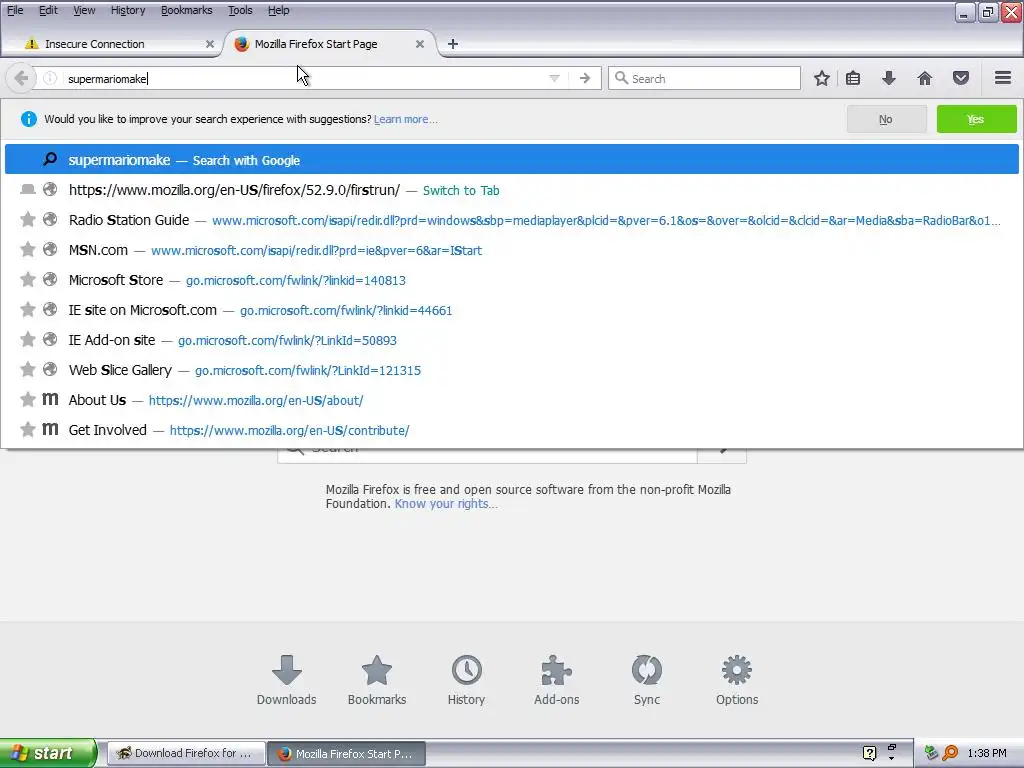Screen dimensions: 1024x768
Task: Click the back arrow navigation button
Action: point(21,78)
